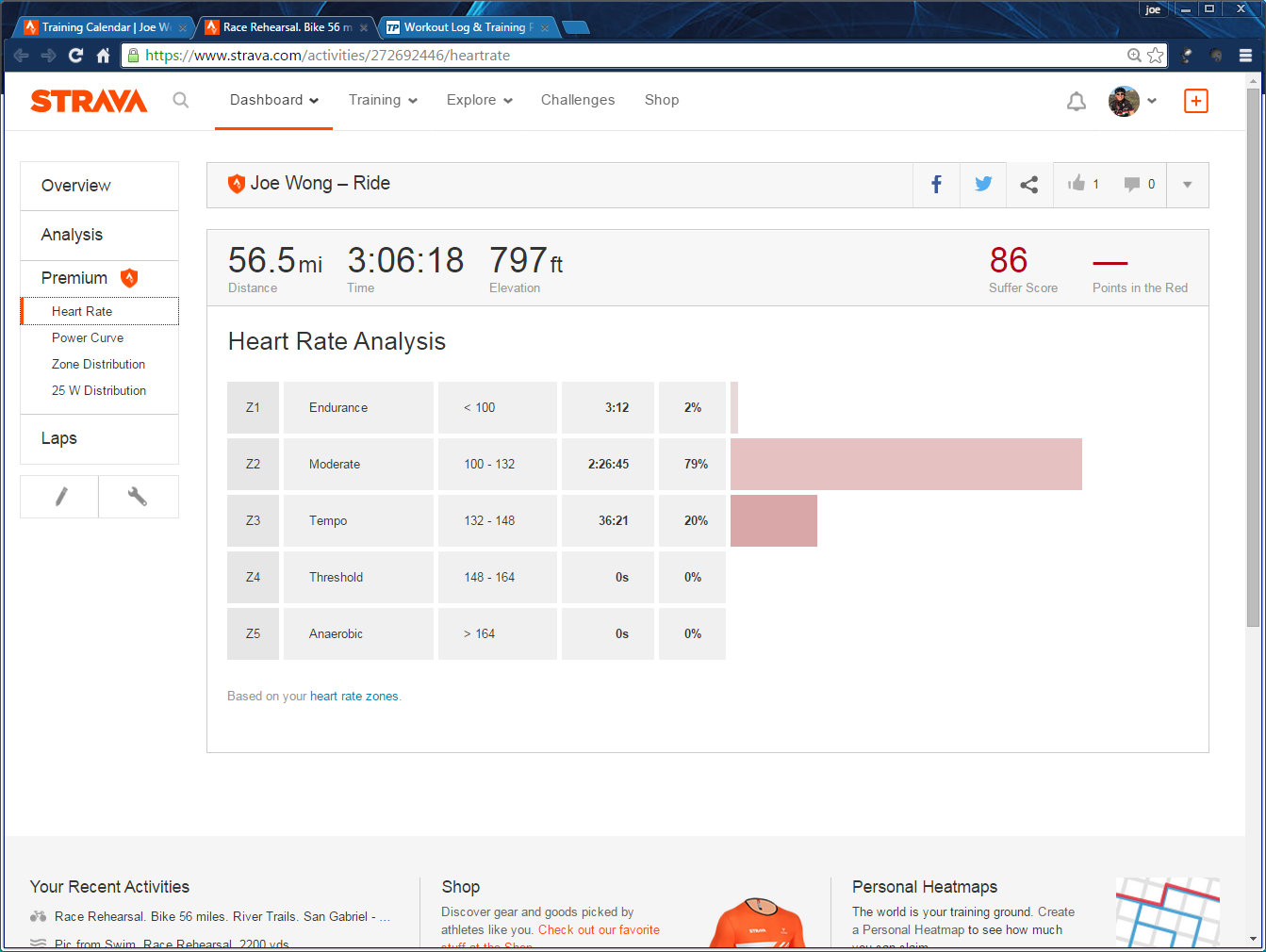Click the pencil edit activity icon
This screenshot has width=1266, height=952.
pos(60,496)
